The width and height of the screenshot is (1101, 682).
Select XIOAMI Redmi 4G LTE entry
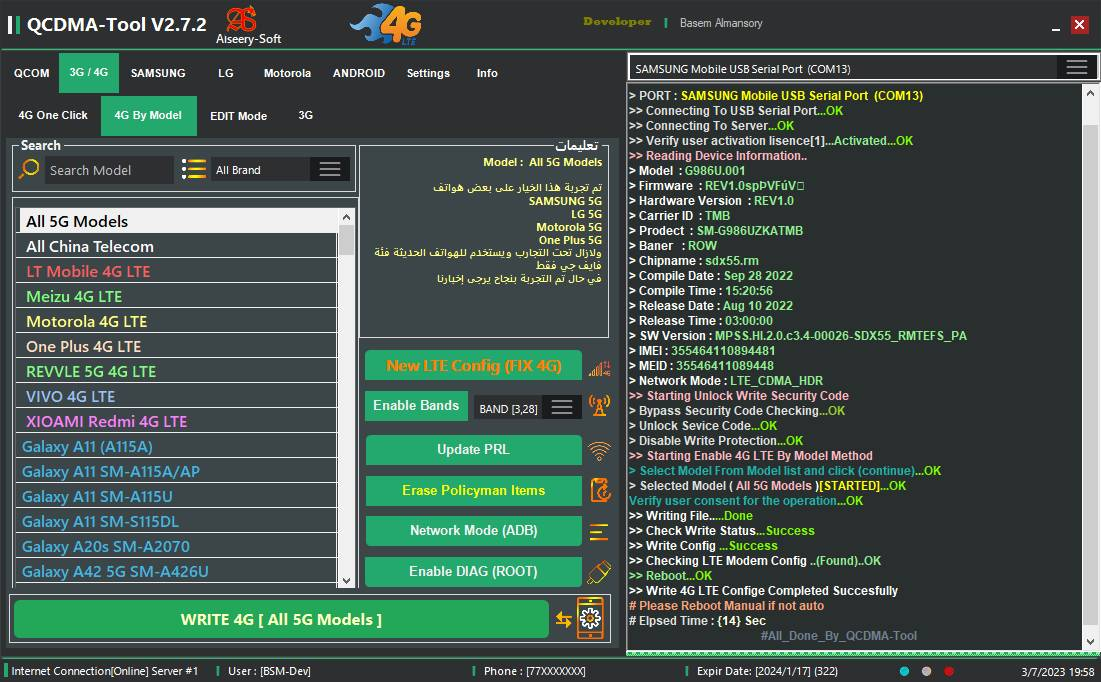coord(177,421)
